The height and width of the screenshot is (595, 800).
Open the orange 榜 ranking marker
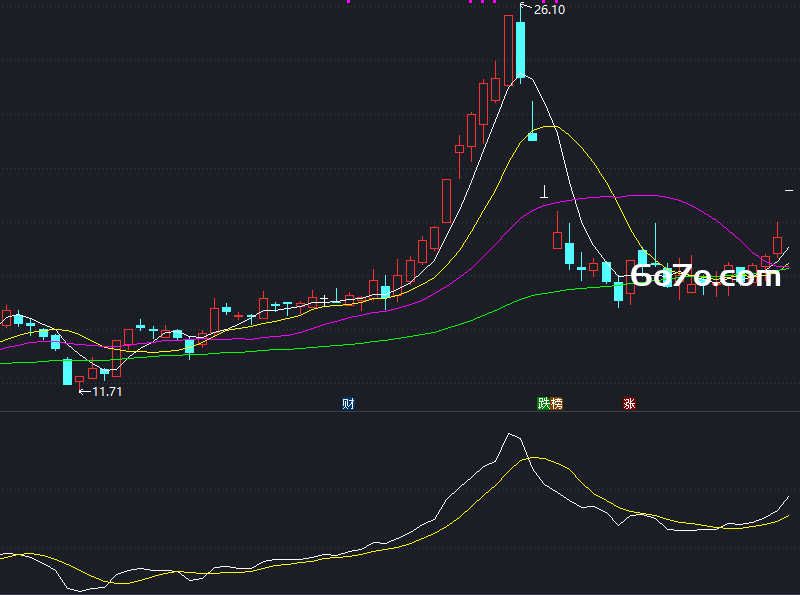point(556,404)
